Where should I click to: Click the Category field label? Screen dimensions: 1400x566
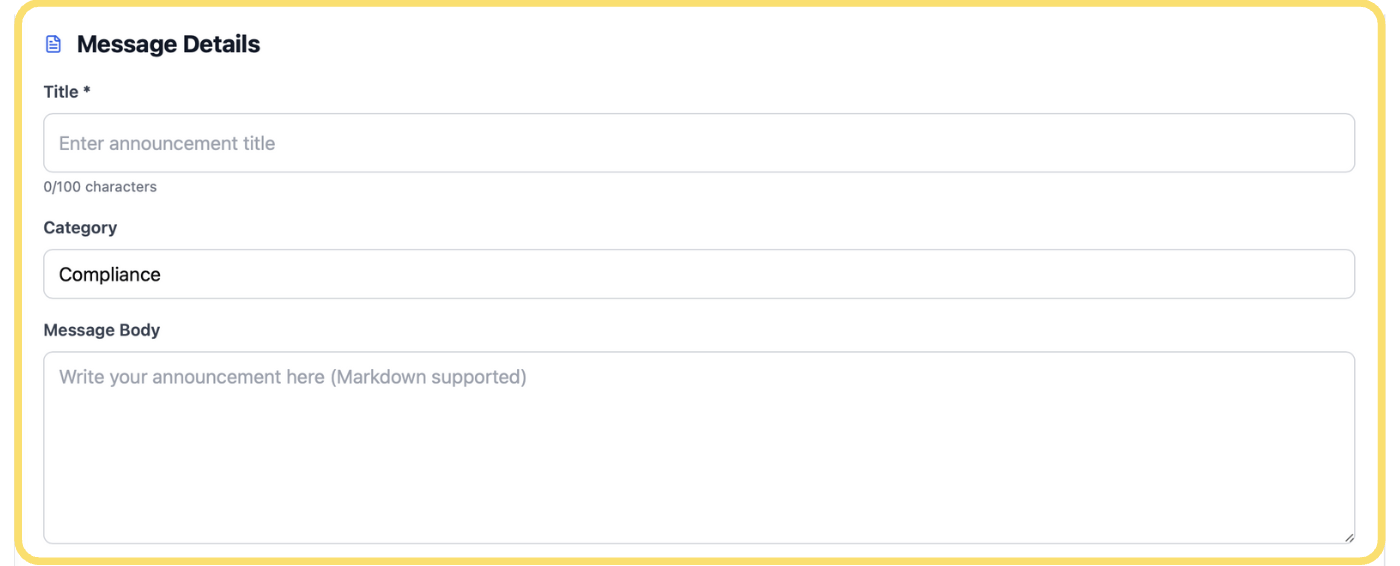pyautogui.click(x=80, y=228)
